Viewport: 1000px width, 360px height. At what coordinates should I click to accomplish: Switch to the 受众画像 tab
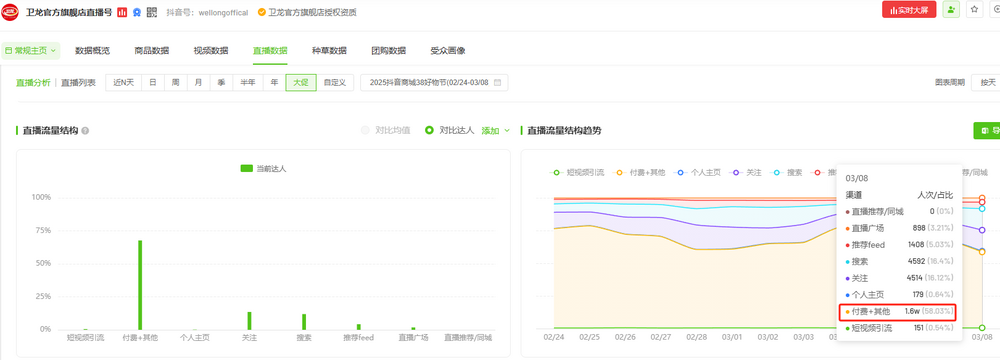click(448, 50)
